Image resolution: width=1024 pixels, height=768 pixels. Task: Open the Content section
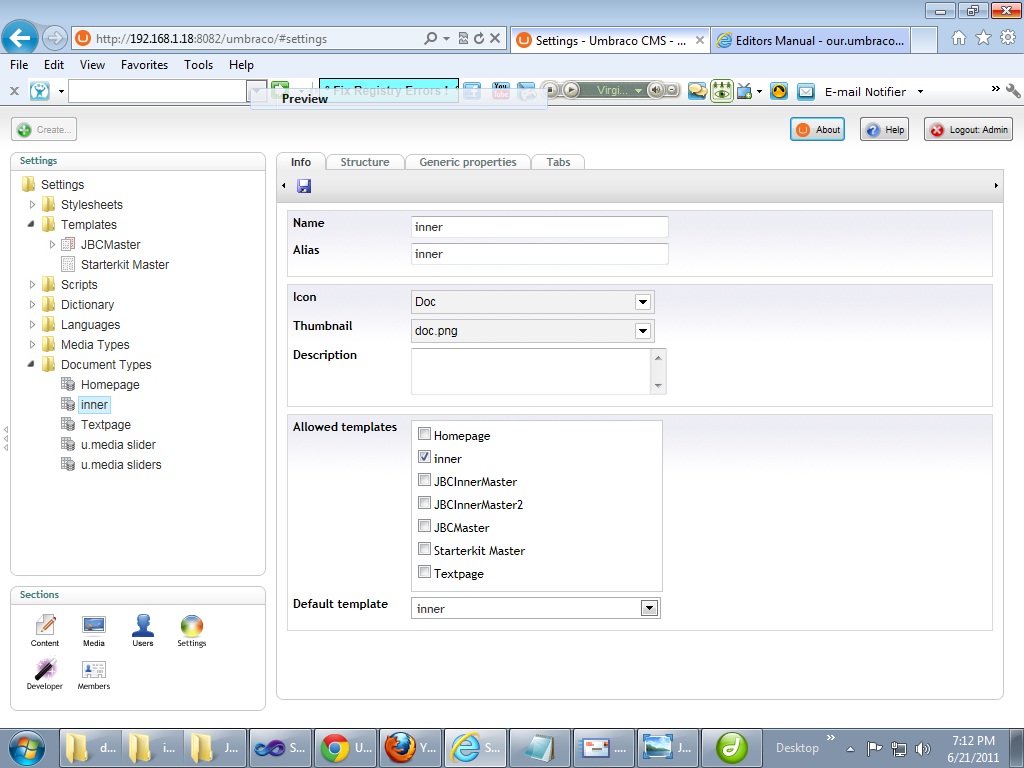pyautogui.click(x=45, y=630)
